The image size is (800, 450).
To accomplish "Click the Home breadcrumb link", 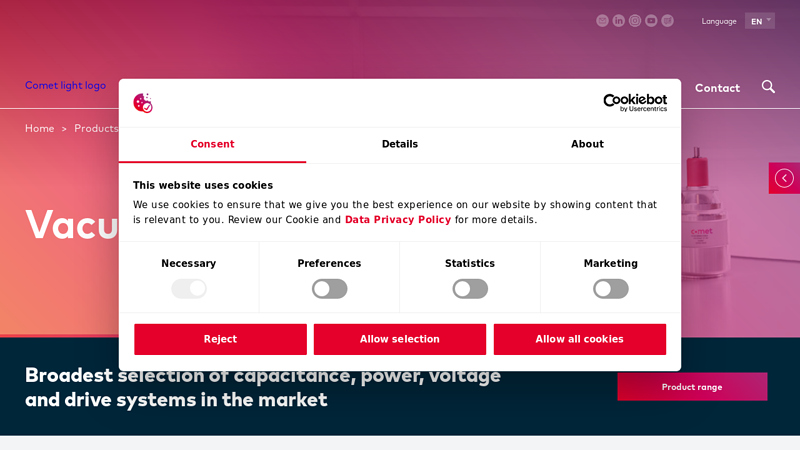I will 39,128.
